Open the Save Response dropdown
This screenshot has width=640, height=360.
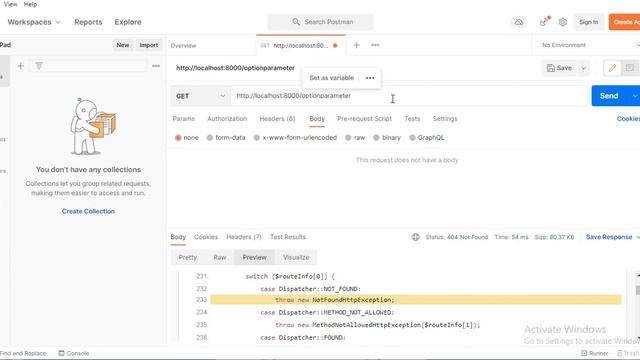(612, 237)
